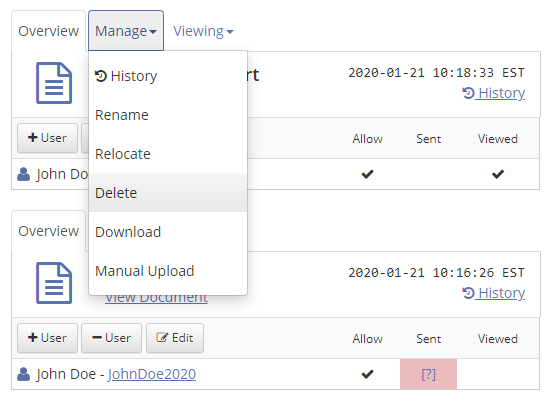The height and width of the screenshot is (403, 553).
Task: Select Delete from the Manage menu
Action: 168,193
